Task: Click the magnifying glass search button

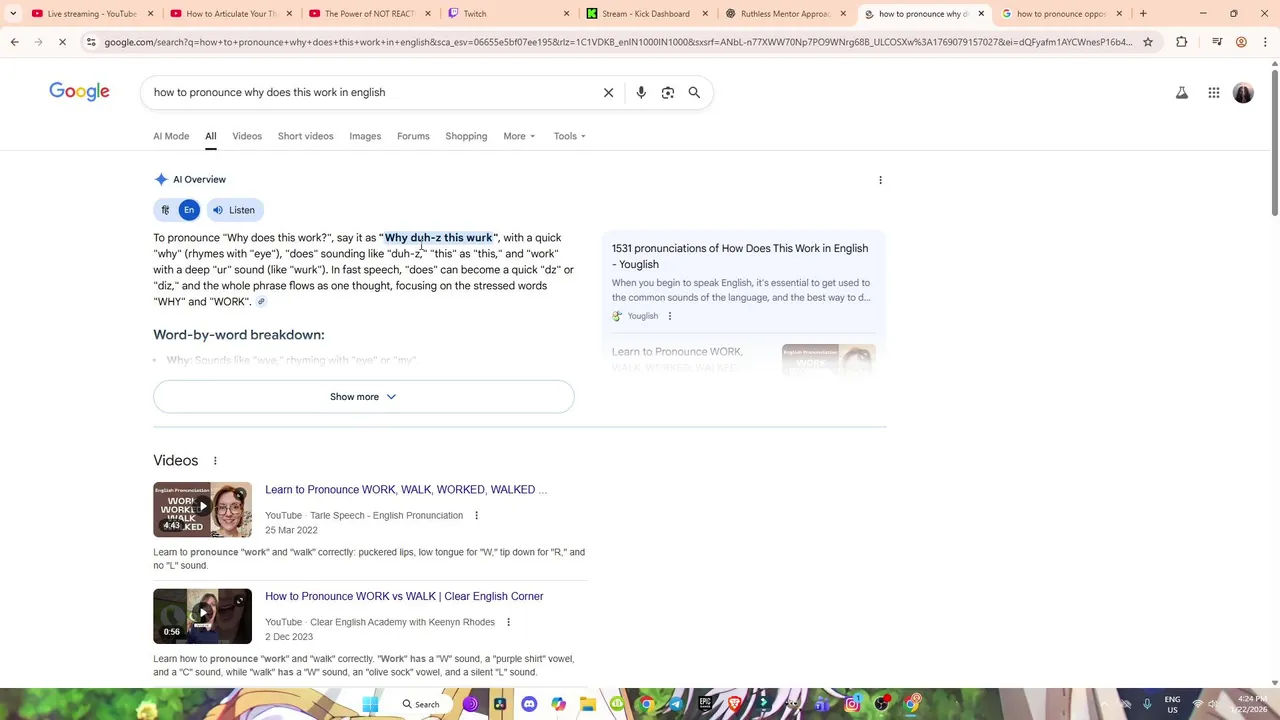Action: 694,93
